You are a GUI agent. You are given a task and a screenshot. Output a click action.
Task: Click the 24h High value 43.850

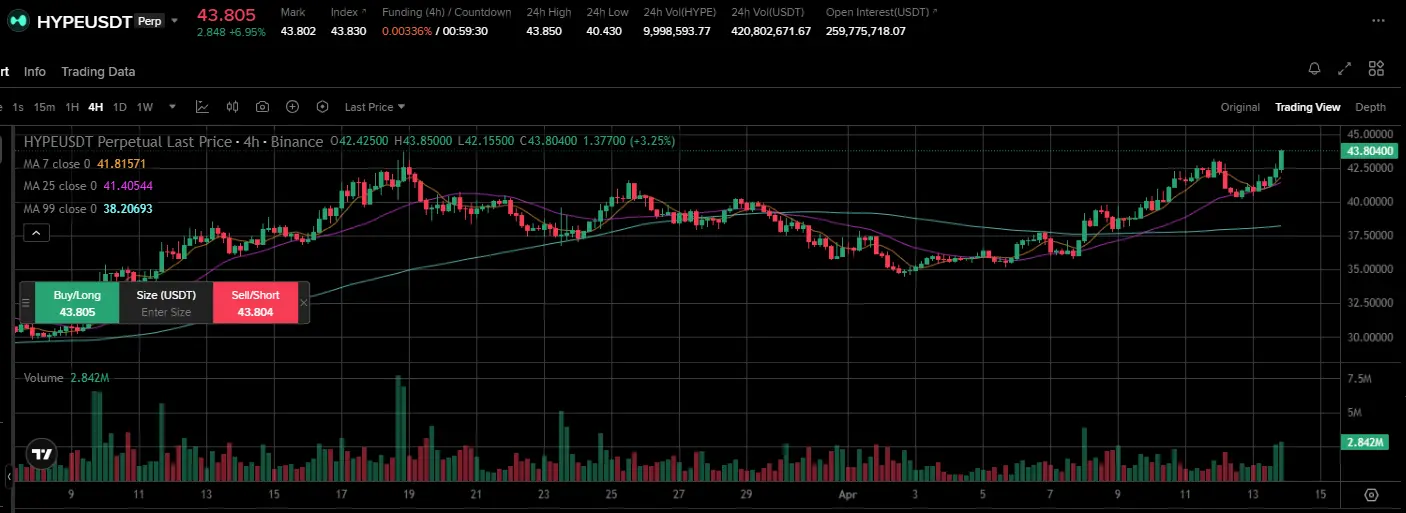(544, 31)
